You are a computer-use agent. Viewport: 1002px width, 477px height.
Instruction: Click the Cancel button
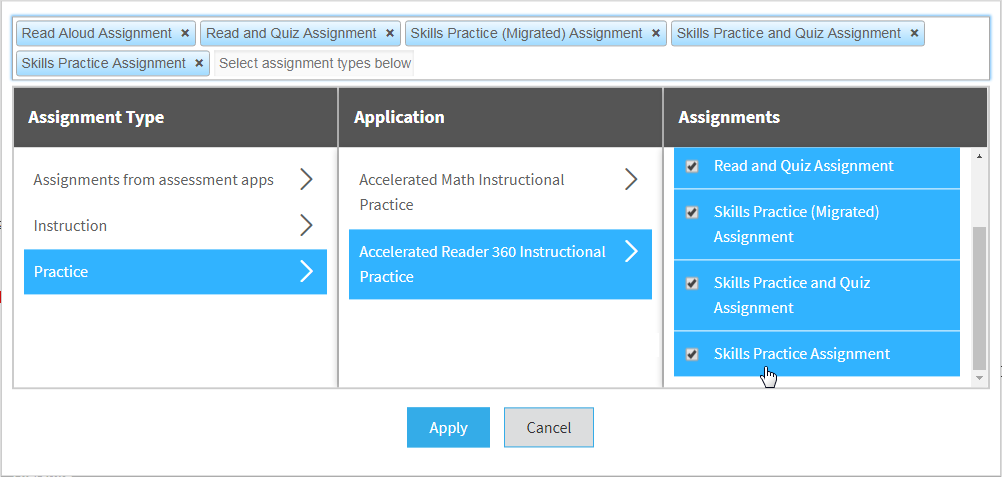(x=549, y=427)
